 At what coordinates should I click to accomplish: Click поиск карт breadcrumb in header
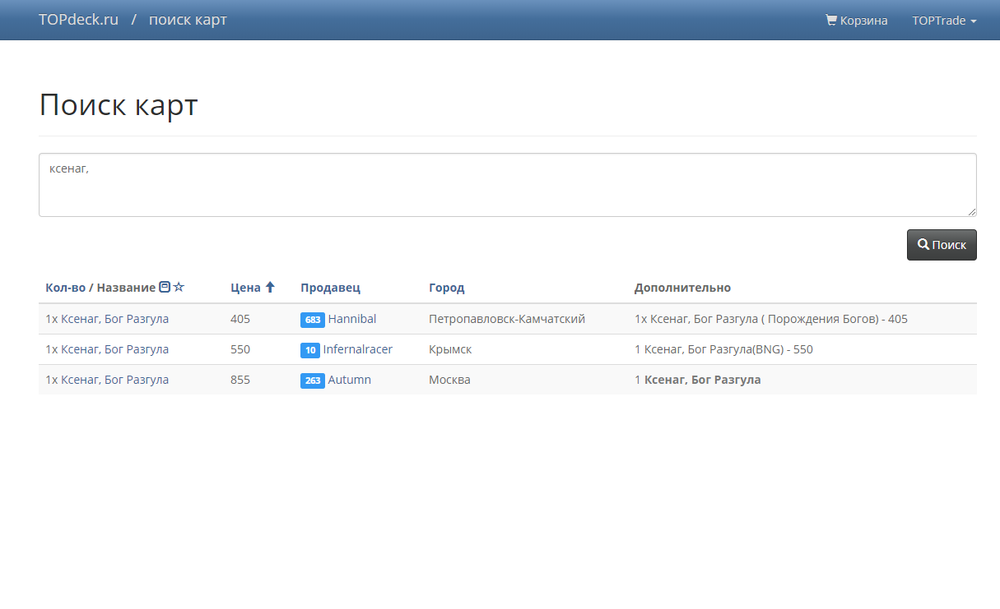[188, 20]
